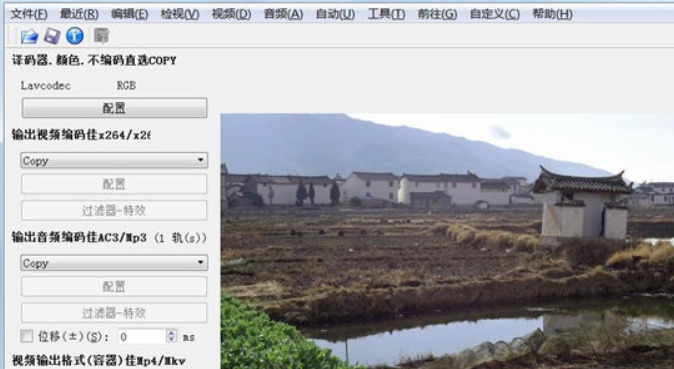
Task: Click the 输出视频编码佳x264 heading
Action: (81, 135)
